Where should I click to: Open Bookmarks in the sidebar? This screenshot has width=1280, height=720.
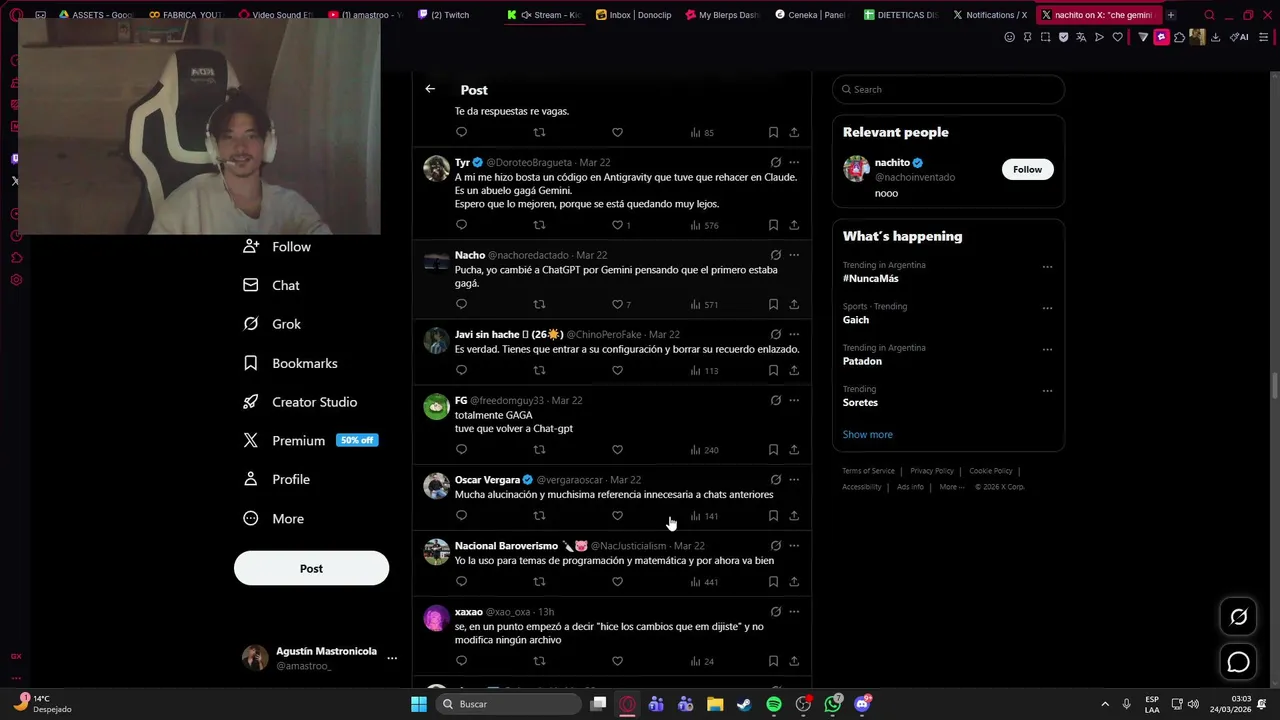(x=291, y=363)
